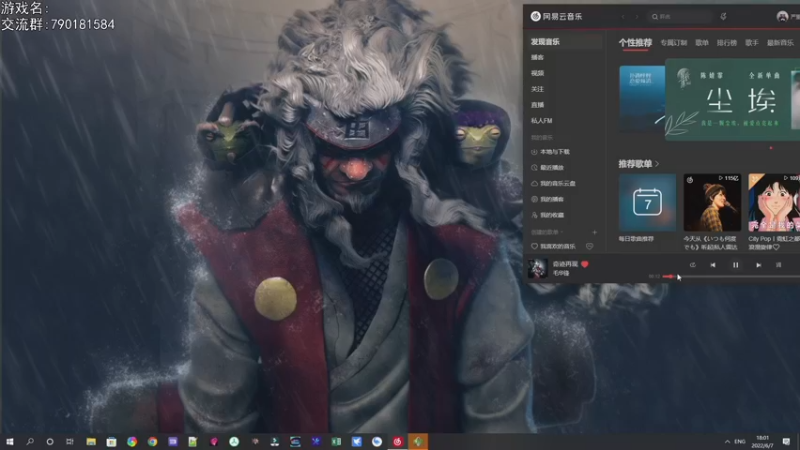The height and width of the screenshot is (450, 800).
Task: Open Excel from the taskbar
Action: click(336, 442)
